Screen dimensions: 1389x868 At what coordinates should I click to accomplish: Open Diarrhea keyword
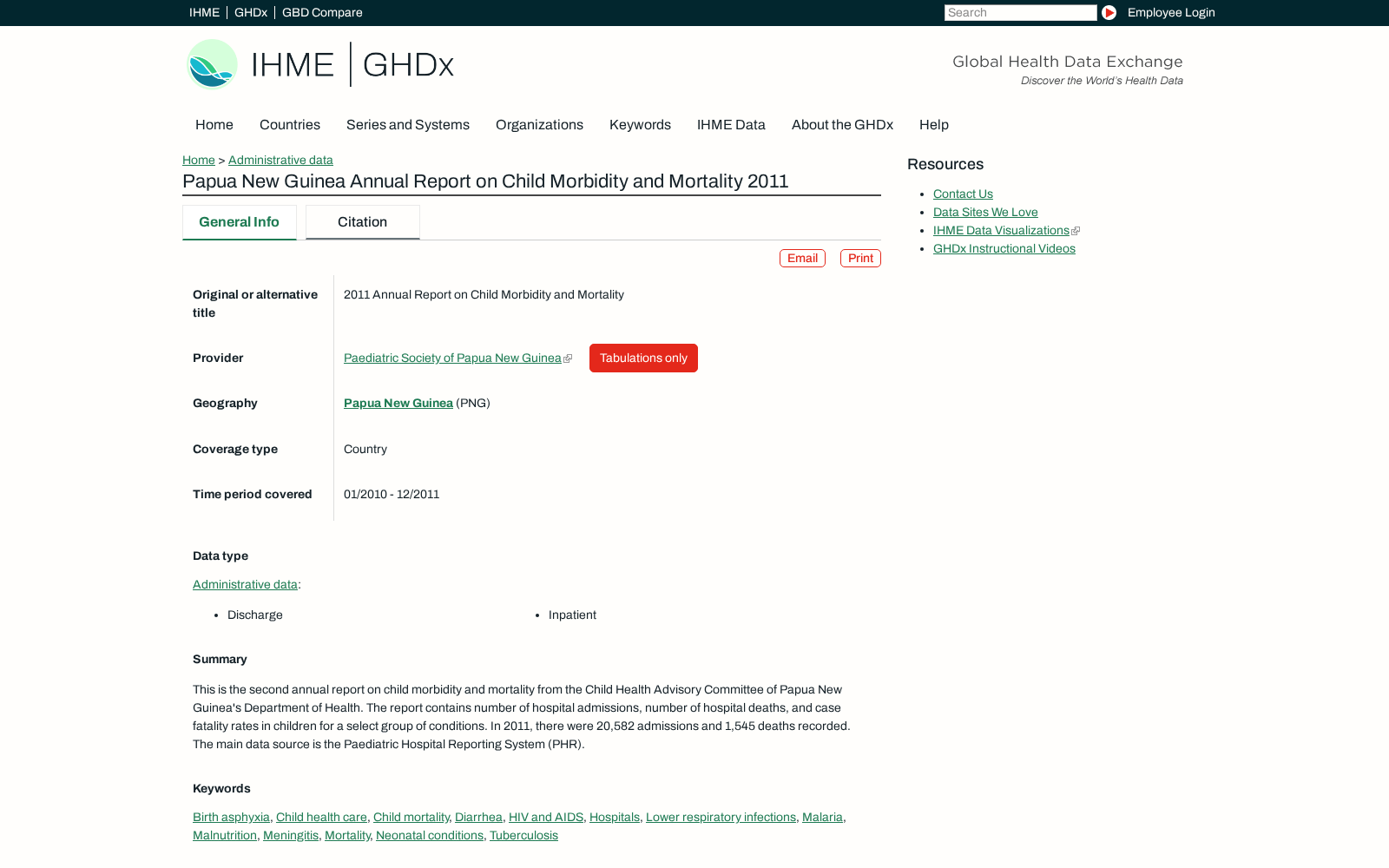(478, 818)
